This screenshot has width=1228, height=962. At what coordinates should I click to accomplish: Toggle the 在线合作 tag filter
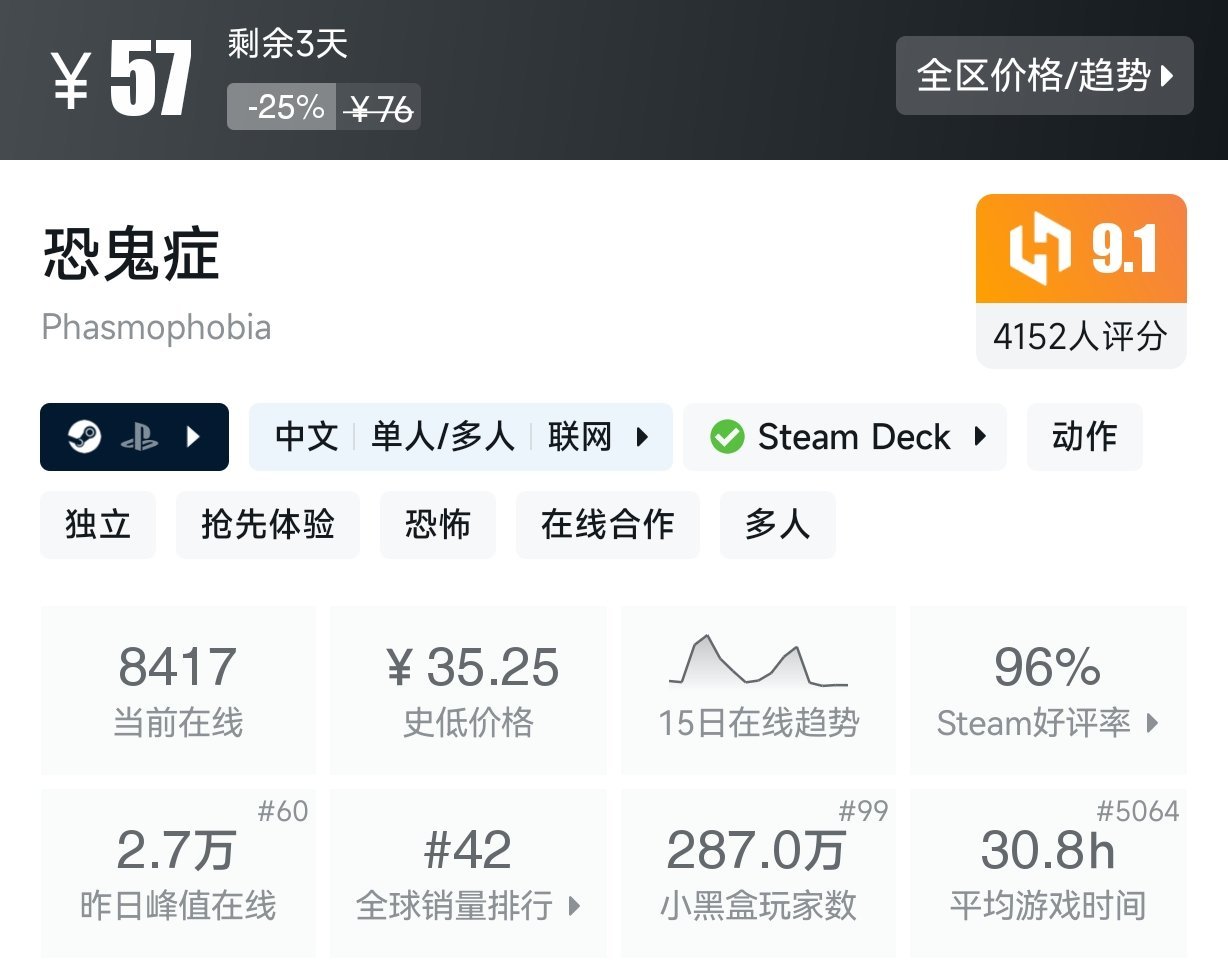(x=607, y=524)
